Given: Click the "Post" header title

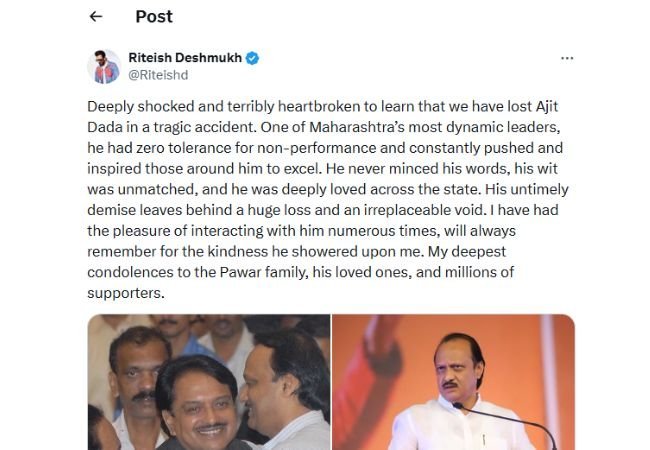Looking at the screenshot, I should (154, 17).
